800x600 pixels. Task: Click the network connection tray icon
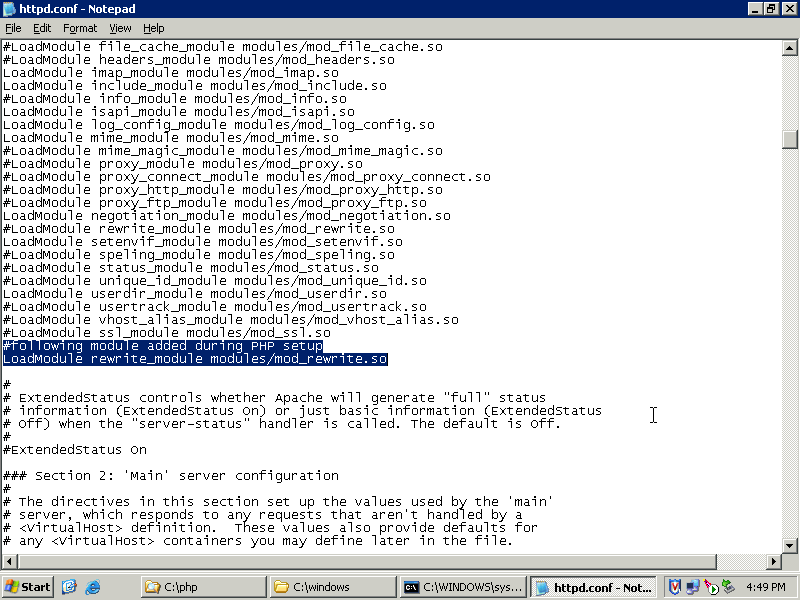[693, 587]
